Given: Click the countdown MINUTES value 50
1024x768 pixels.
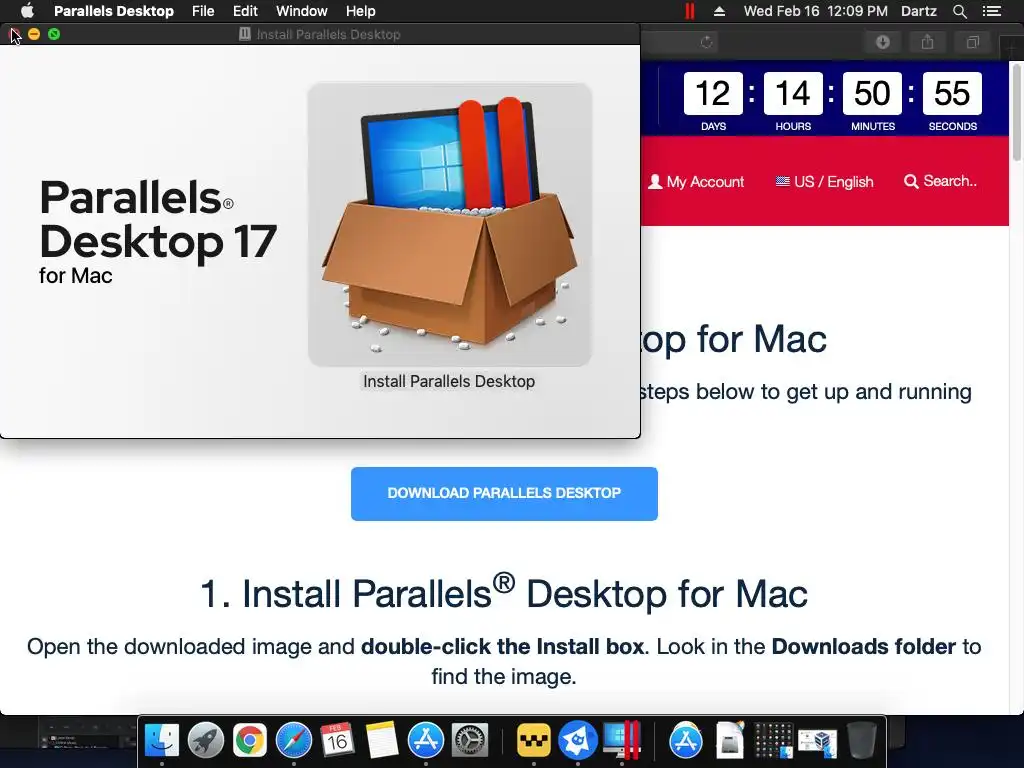Looking at the screenshot, I should (x=872, y=93).
